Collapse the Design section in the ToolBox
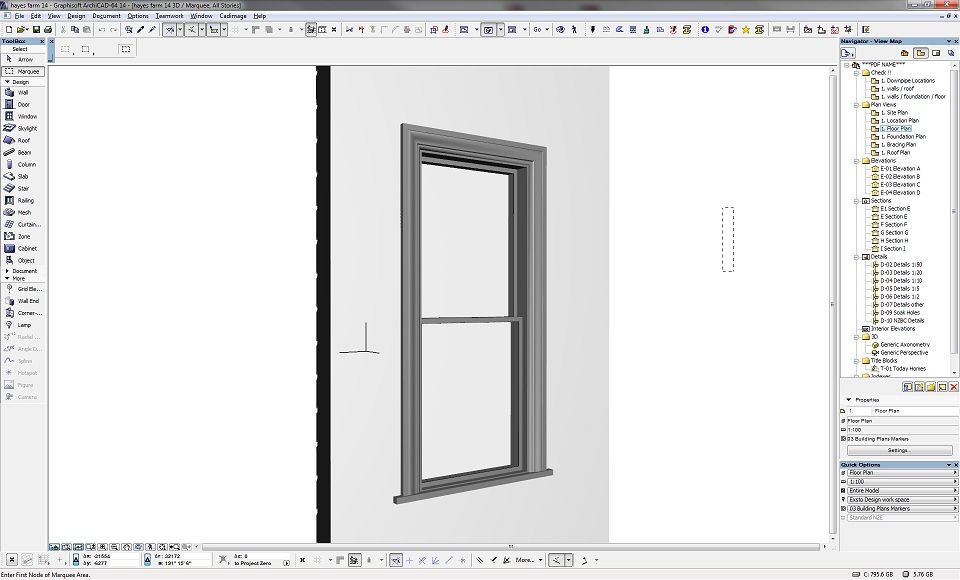 pos(8,80)
